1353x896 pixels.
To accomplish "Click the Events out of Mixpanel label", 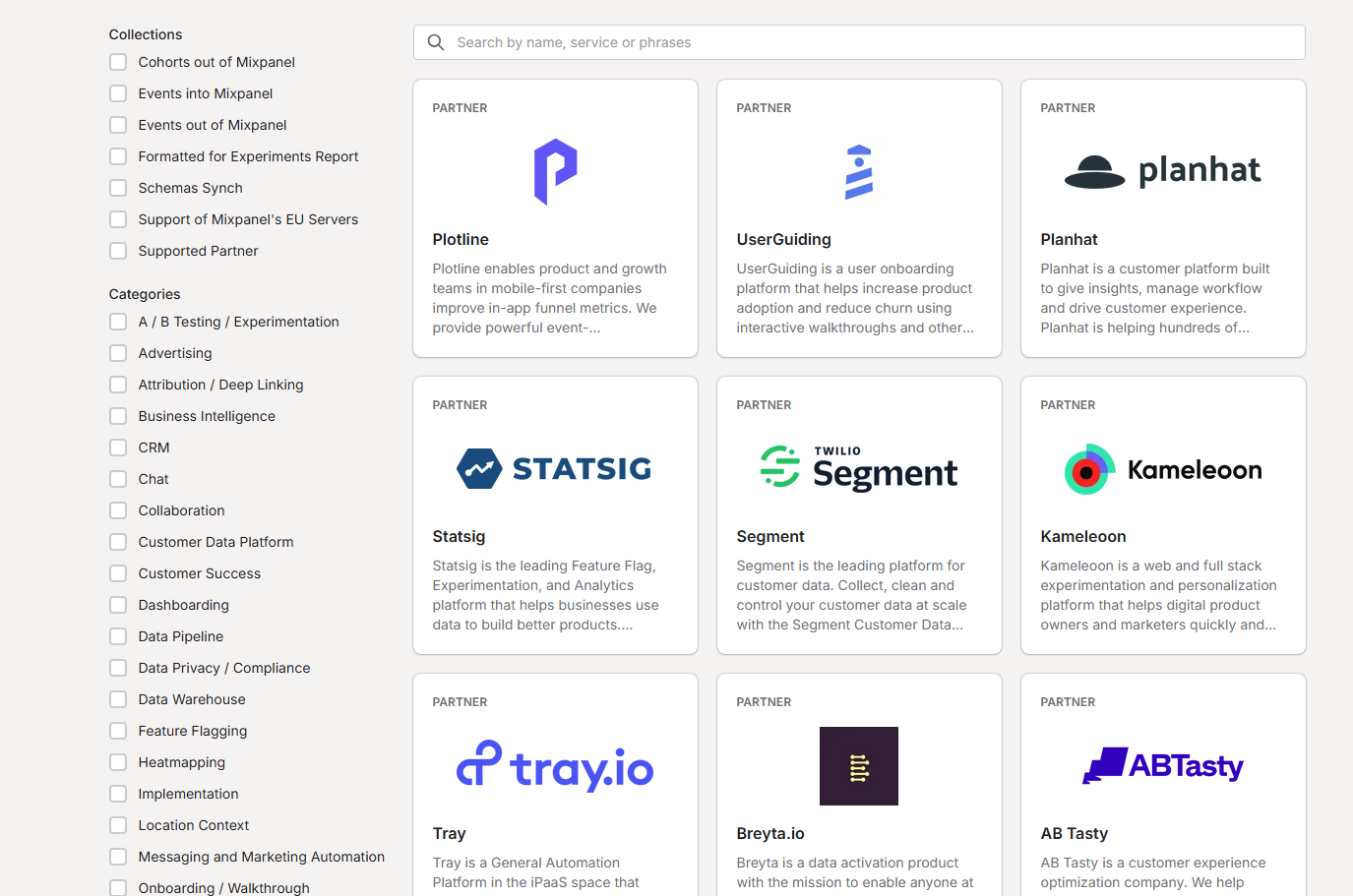I will [213, 125].
